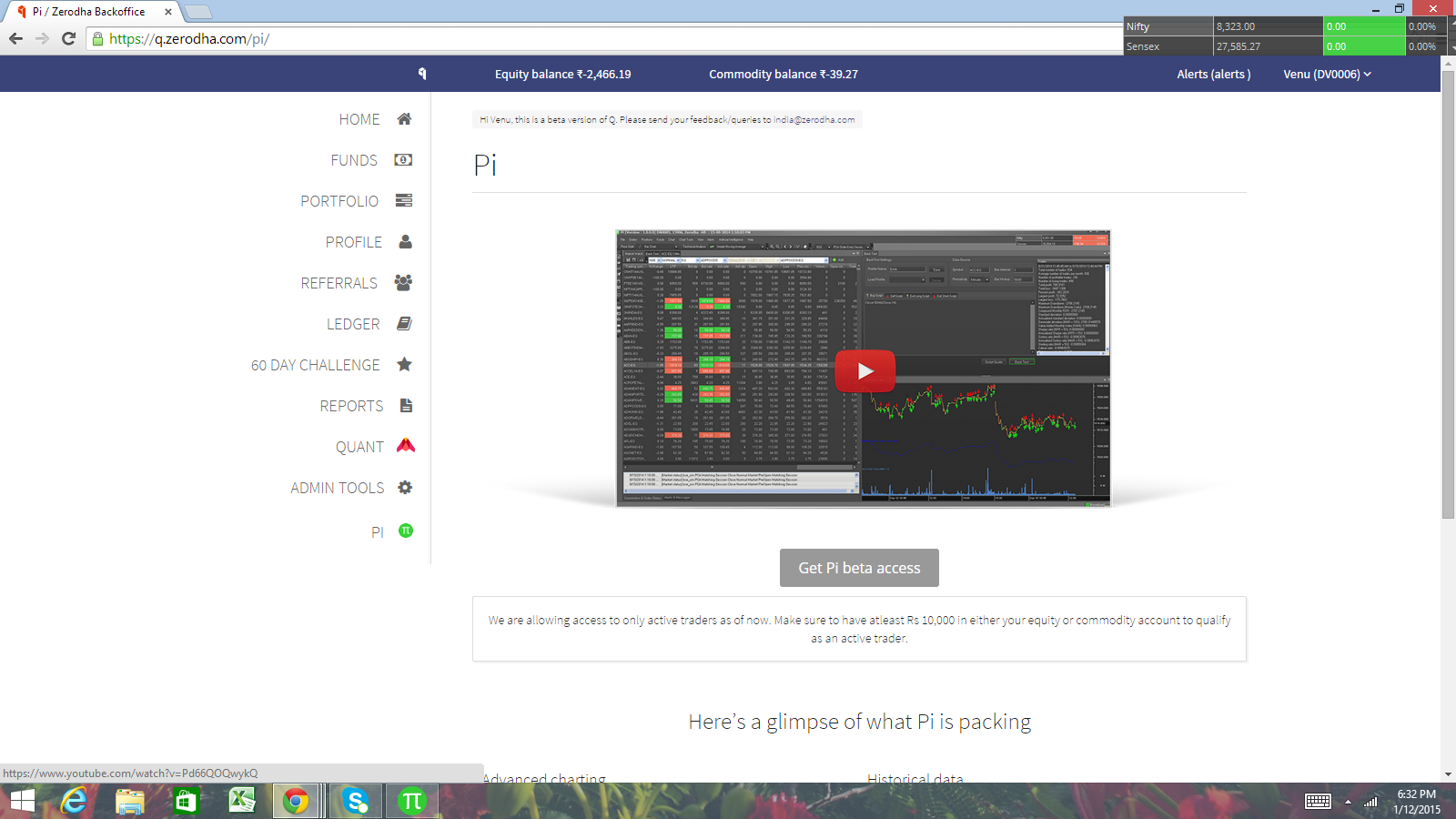The width and height of the screenshot is (1456, 819).
Task: Click the Profile person icon
Action: pyautogui.click(x=405, y=241)
